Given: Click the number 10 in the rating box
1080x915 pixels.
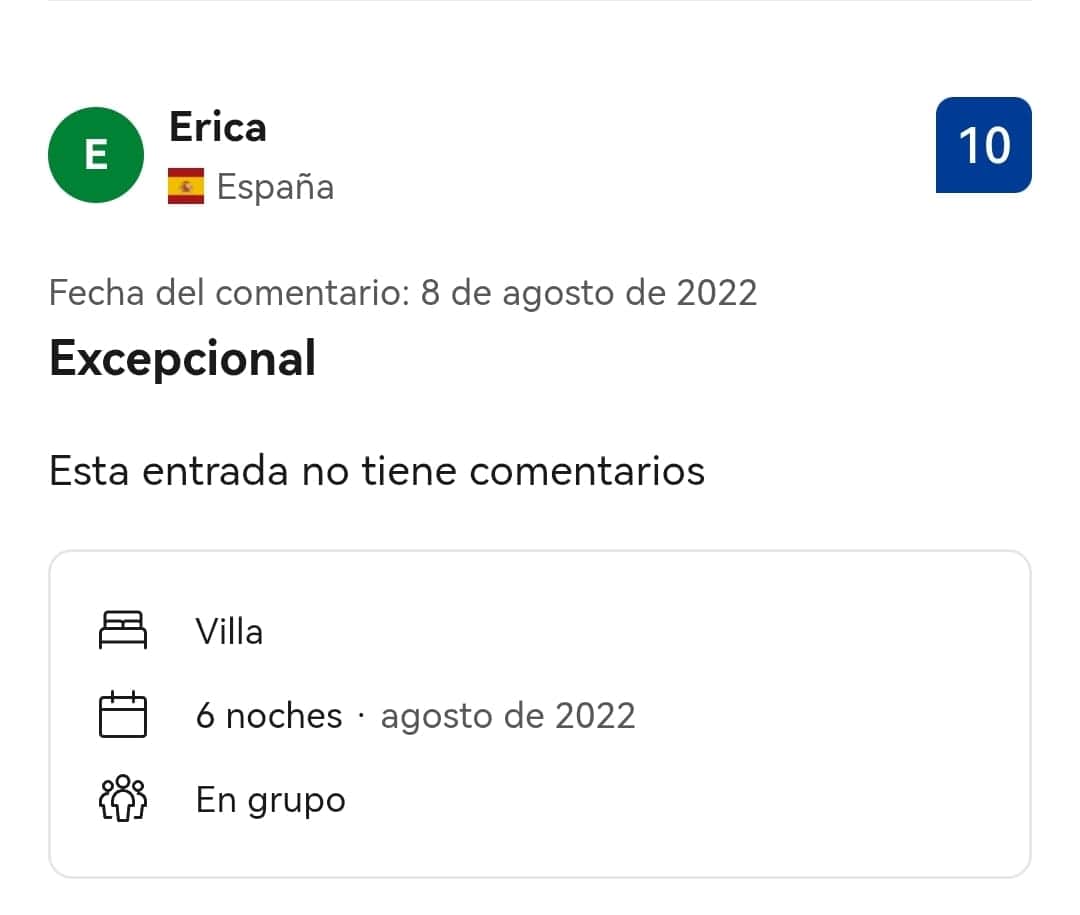Looking at the screenshot, I should 984,146.
